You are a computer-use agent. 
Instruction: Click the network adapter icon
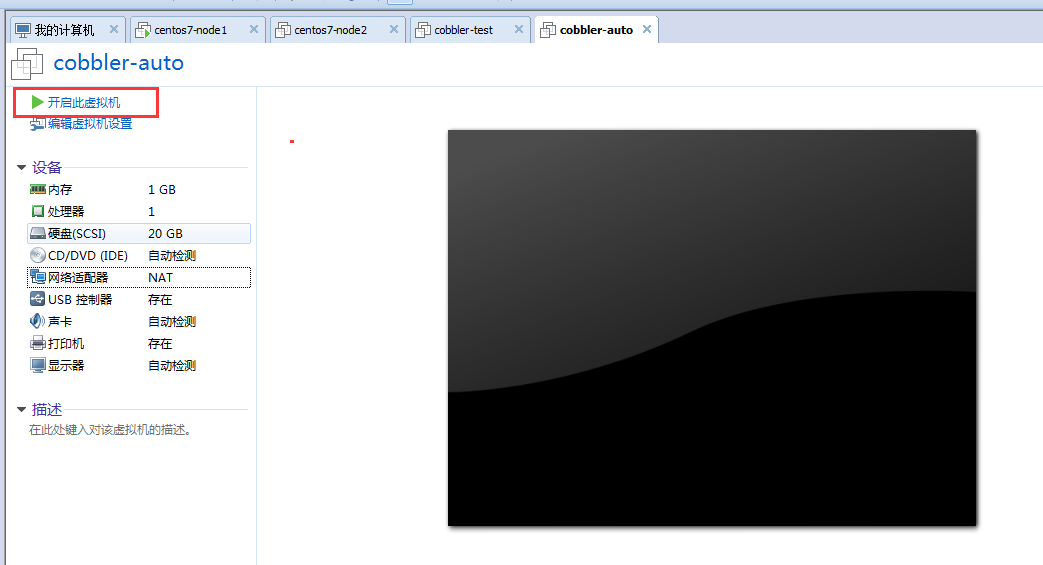pos(37,278)
